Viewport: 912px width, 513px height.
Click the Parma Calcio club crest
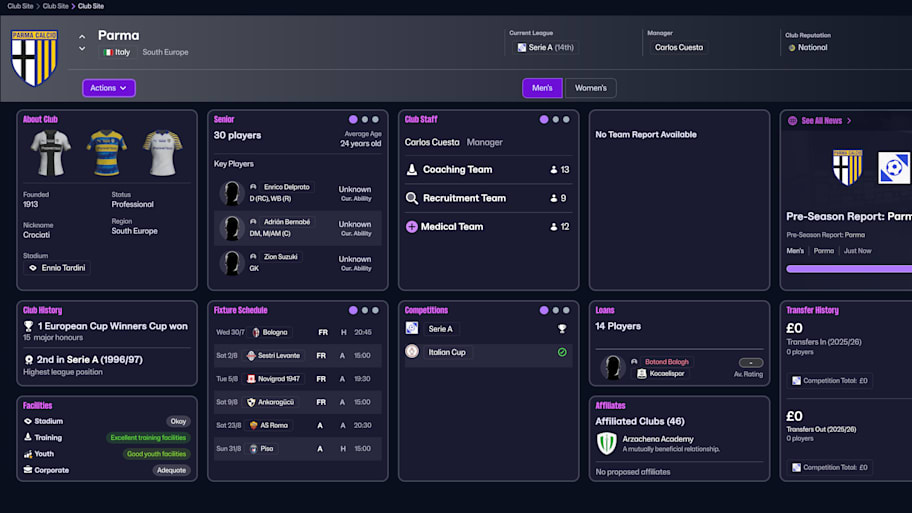tap(34, 57)
